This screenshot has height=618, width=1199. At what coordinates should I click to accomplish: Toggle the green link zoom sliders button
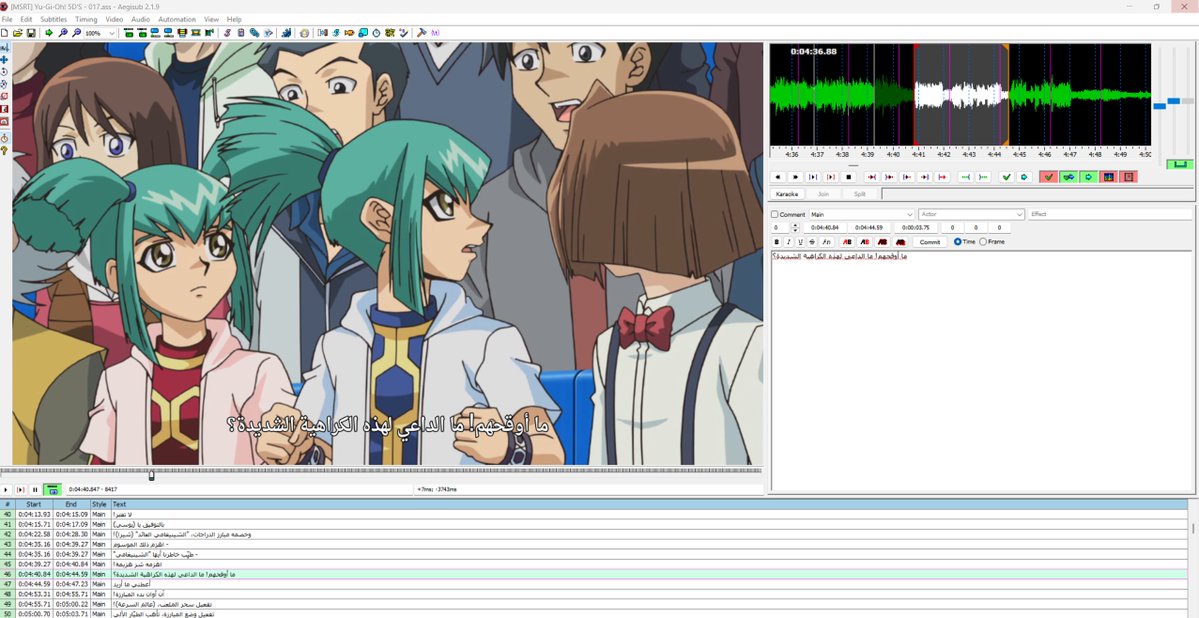[x=1180, y=164]
